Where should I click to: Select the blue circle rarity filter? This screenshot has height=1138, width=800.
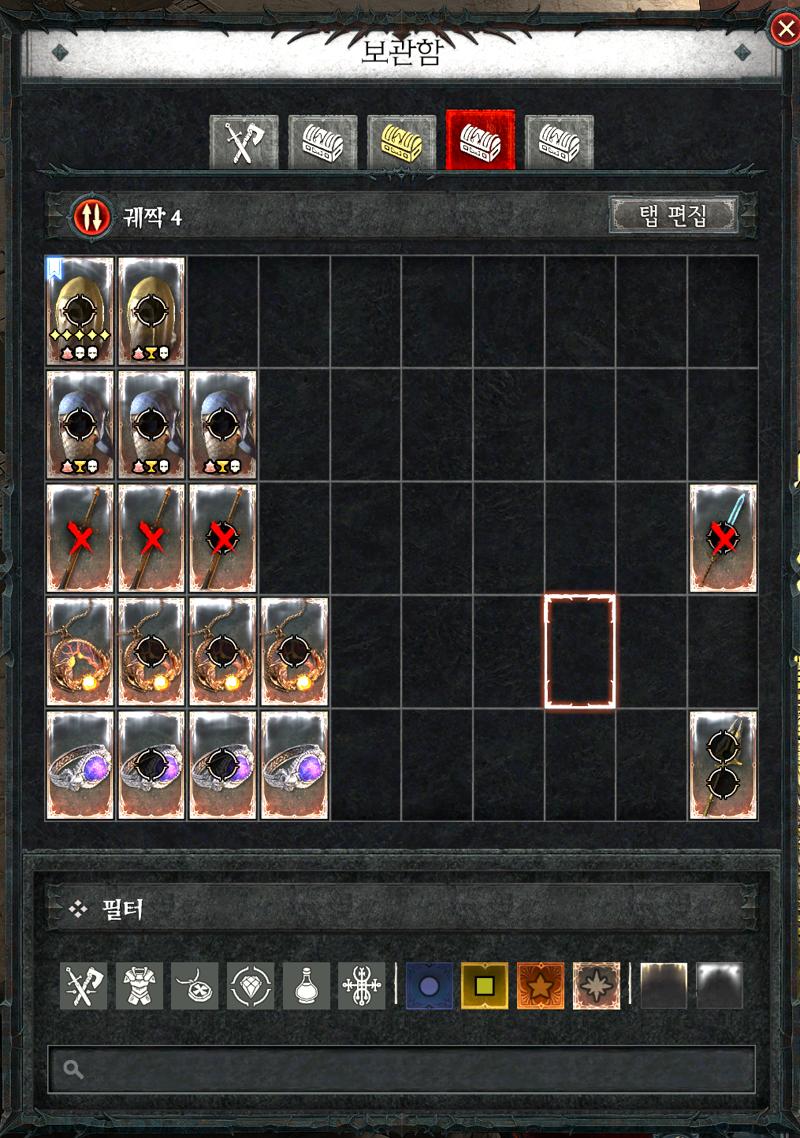pos(430,986)
